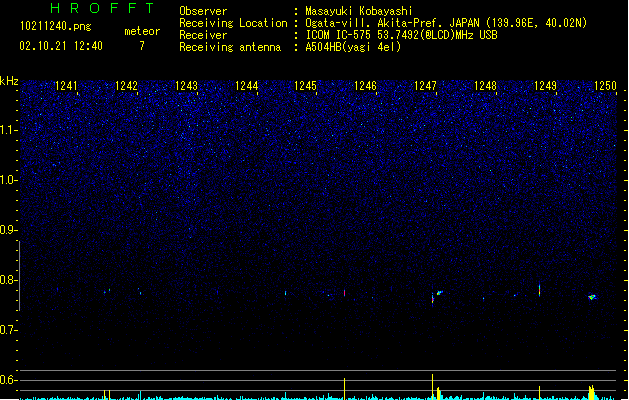The width and height of the screenshot is (629, 400).
Task: Click the tall yellow power spike before 1246
Action: coord(344,389)
